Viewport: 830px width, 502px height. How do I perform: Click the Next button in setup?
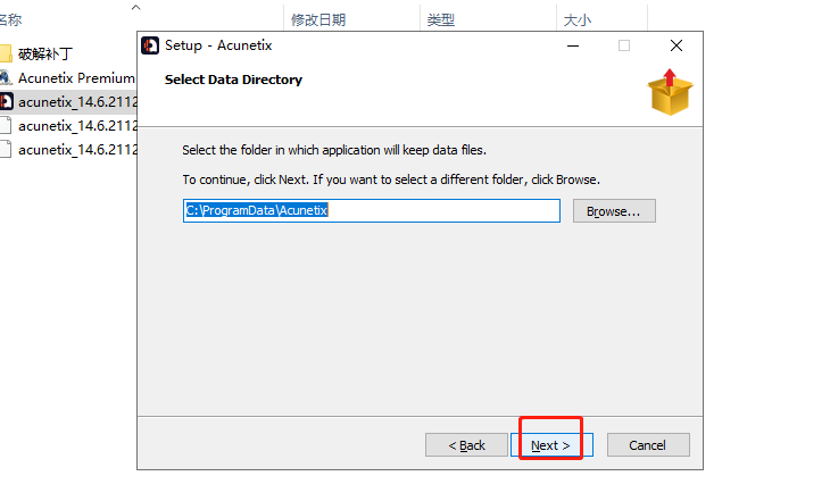(552, 445)
